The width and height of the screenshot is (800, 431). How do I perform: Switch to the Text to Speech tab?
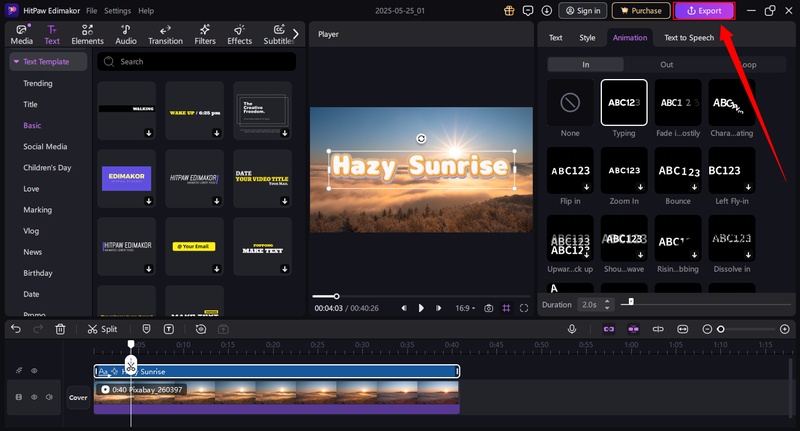pyautogui.click(x=689, y=37)
